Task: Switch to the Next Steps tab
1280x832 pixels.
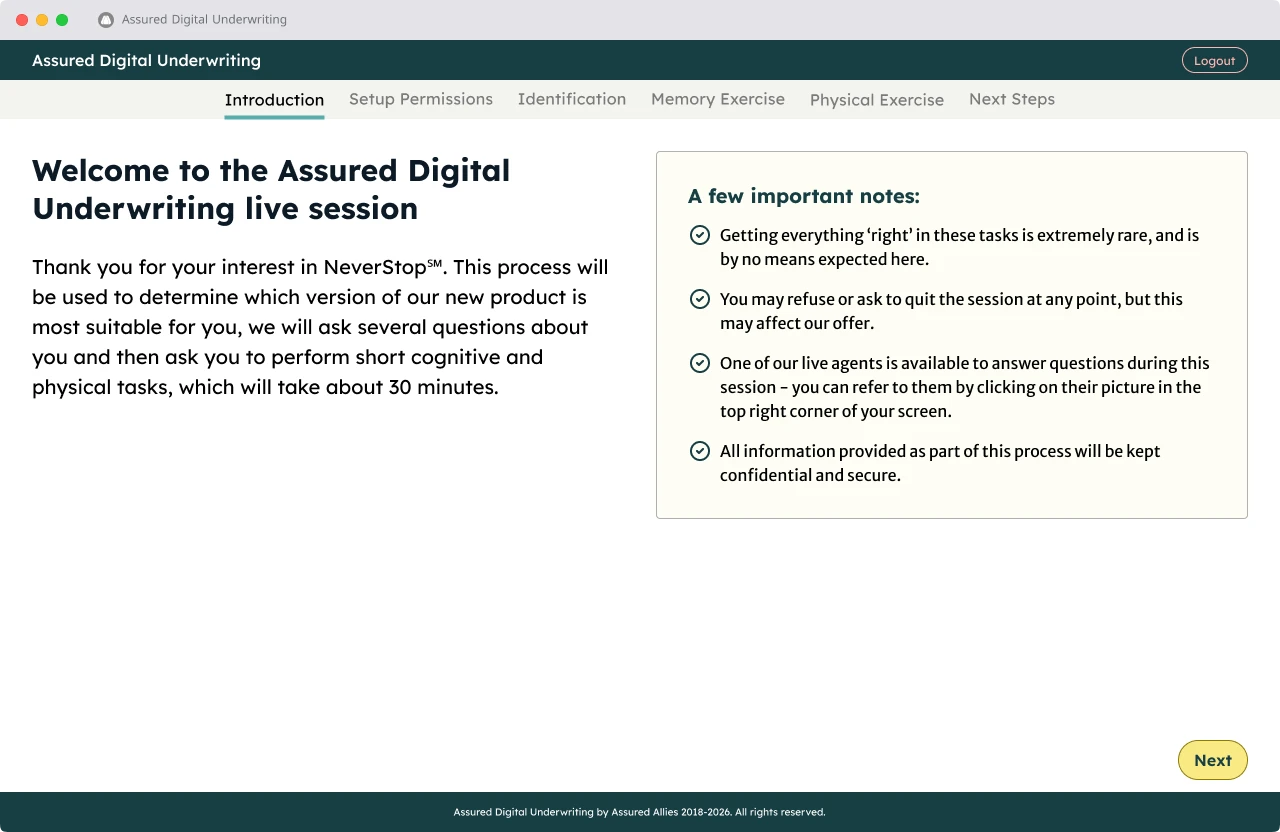Action: (1012, 99)
